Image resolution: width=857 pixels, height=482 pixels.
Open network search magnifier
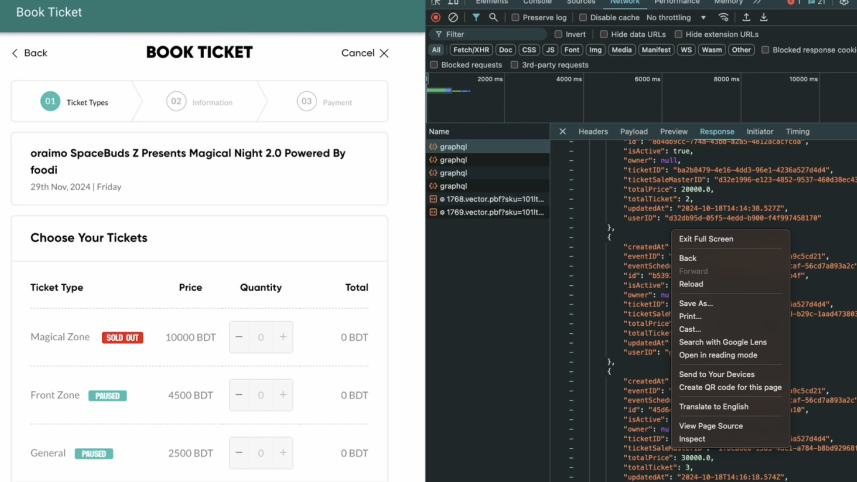click(x=493, y=17)
